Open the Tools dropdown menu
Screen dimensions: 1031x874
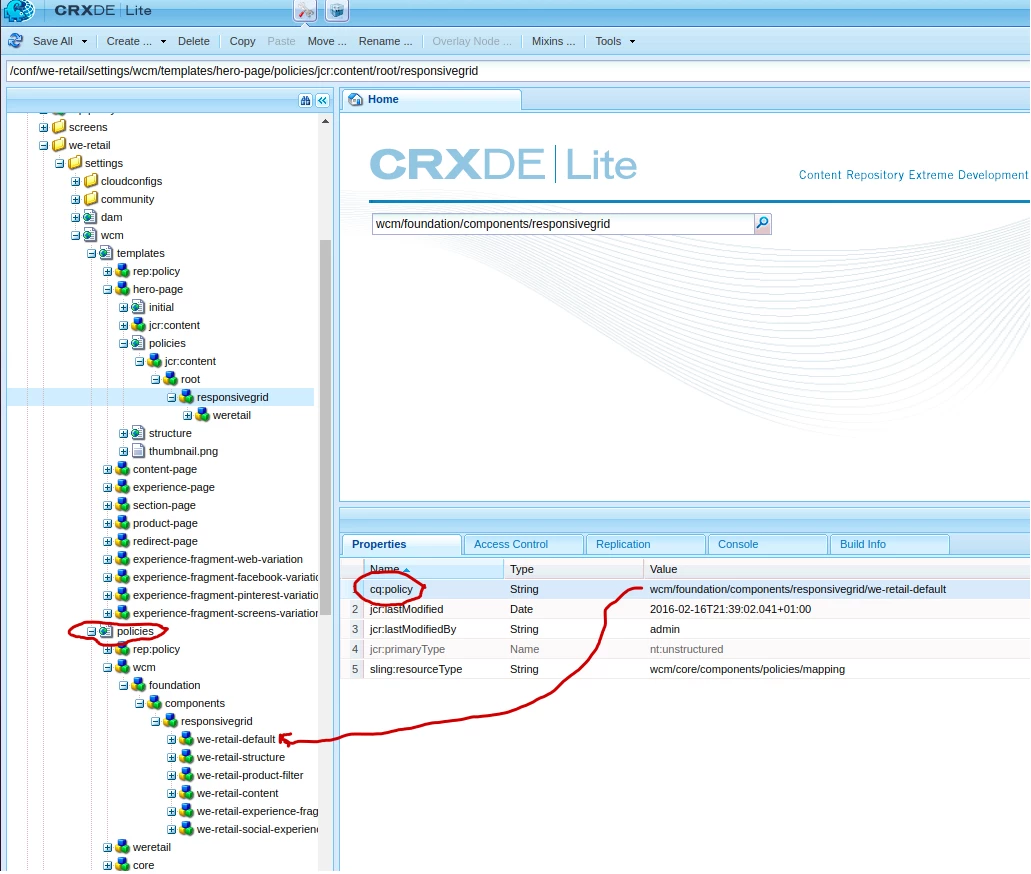pyautogui.click(x=615, y=41)
